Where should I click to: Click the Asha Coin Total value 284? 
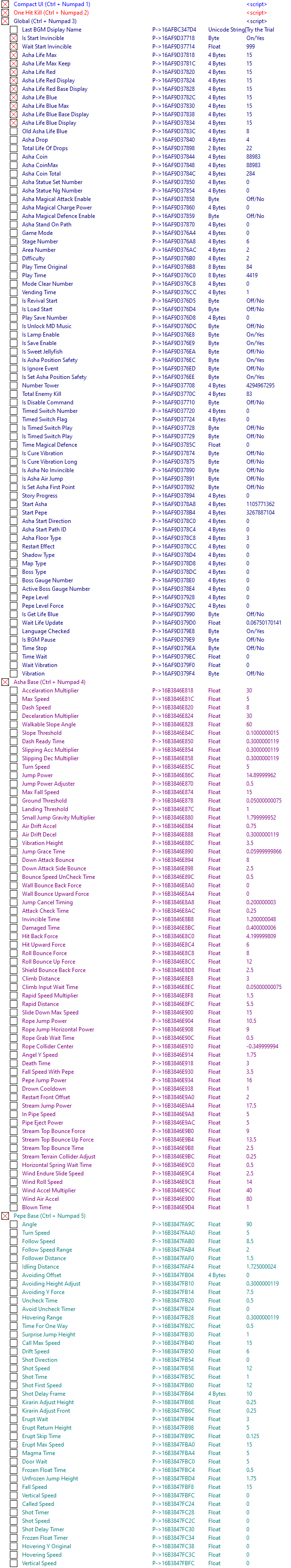[x=250, y=174]
